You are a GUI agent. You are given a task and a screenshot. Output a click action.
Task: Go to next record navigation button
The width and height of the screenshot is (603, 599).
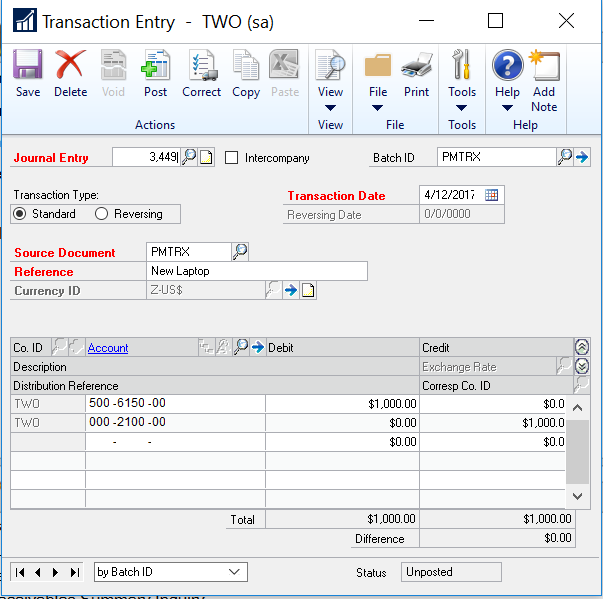(x=55, y=572)
